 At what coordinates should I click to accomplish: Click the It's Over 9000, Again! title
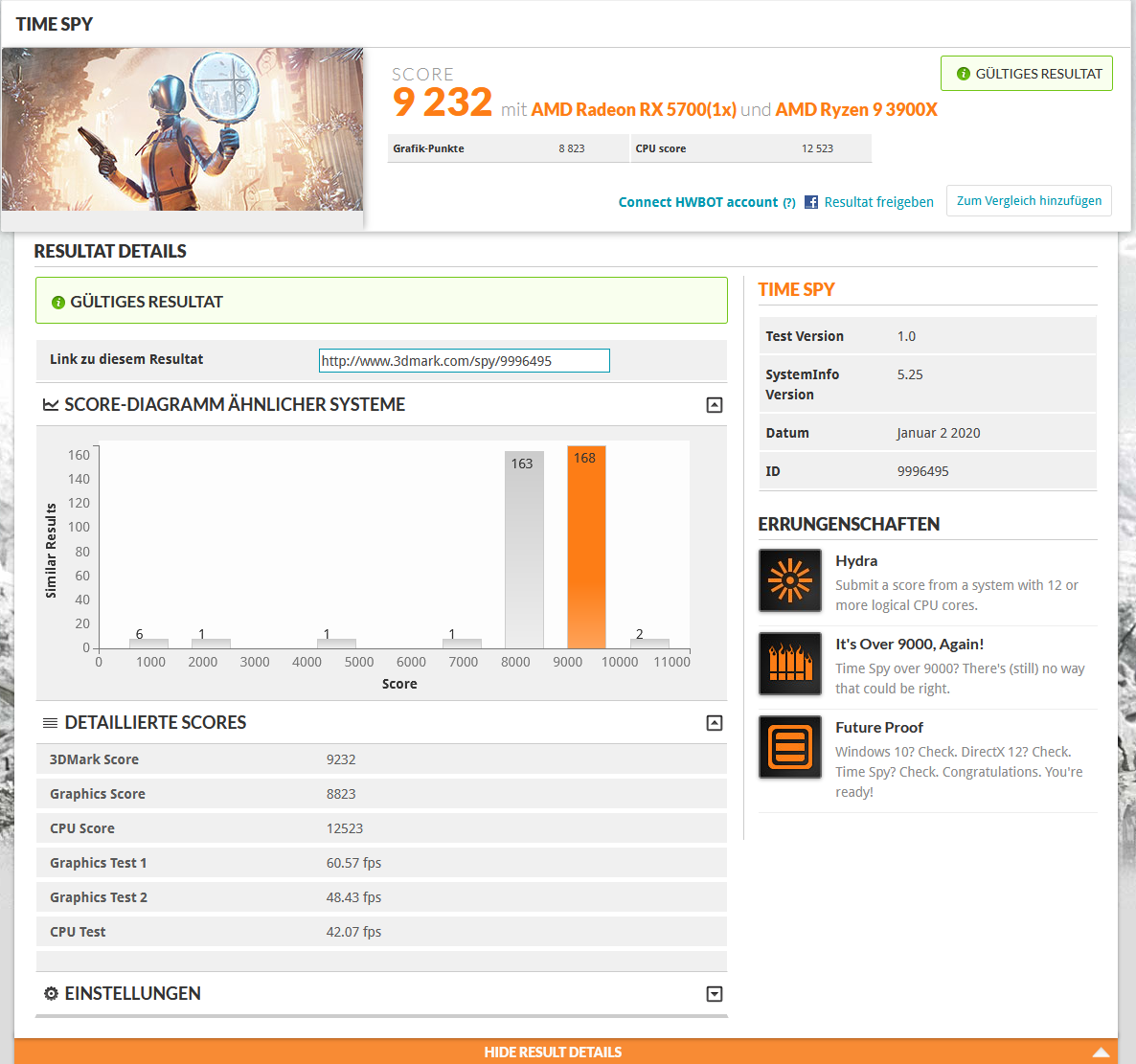click(909, 645)
